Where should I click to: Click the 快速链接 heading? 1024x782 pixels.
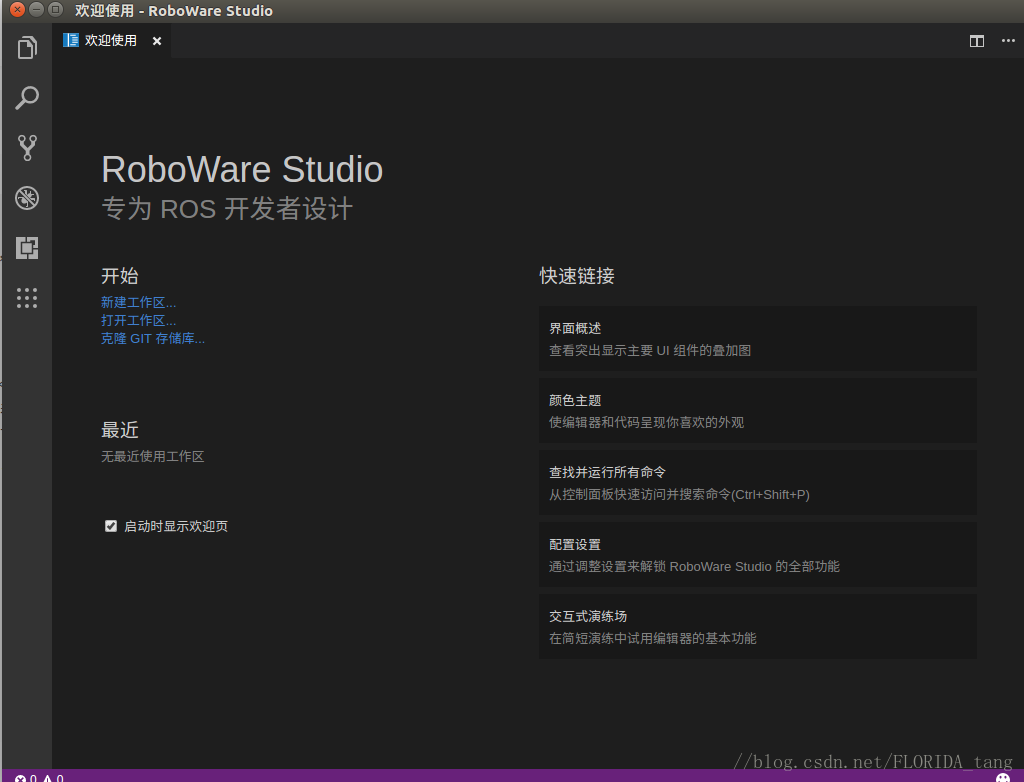577,276
